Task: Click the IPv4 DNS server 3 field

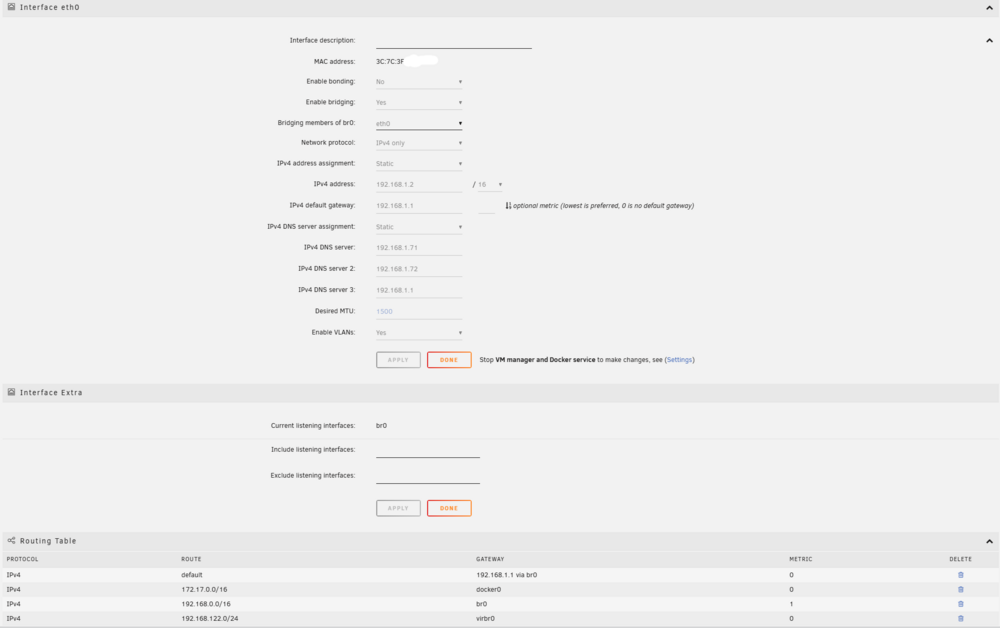Action: 419,289
